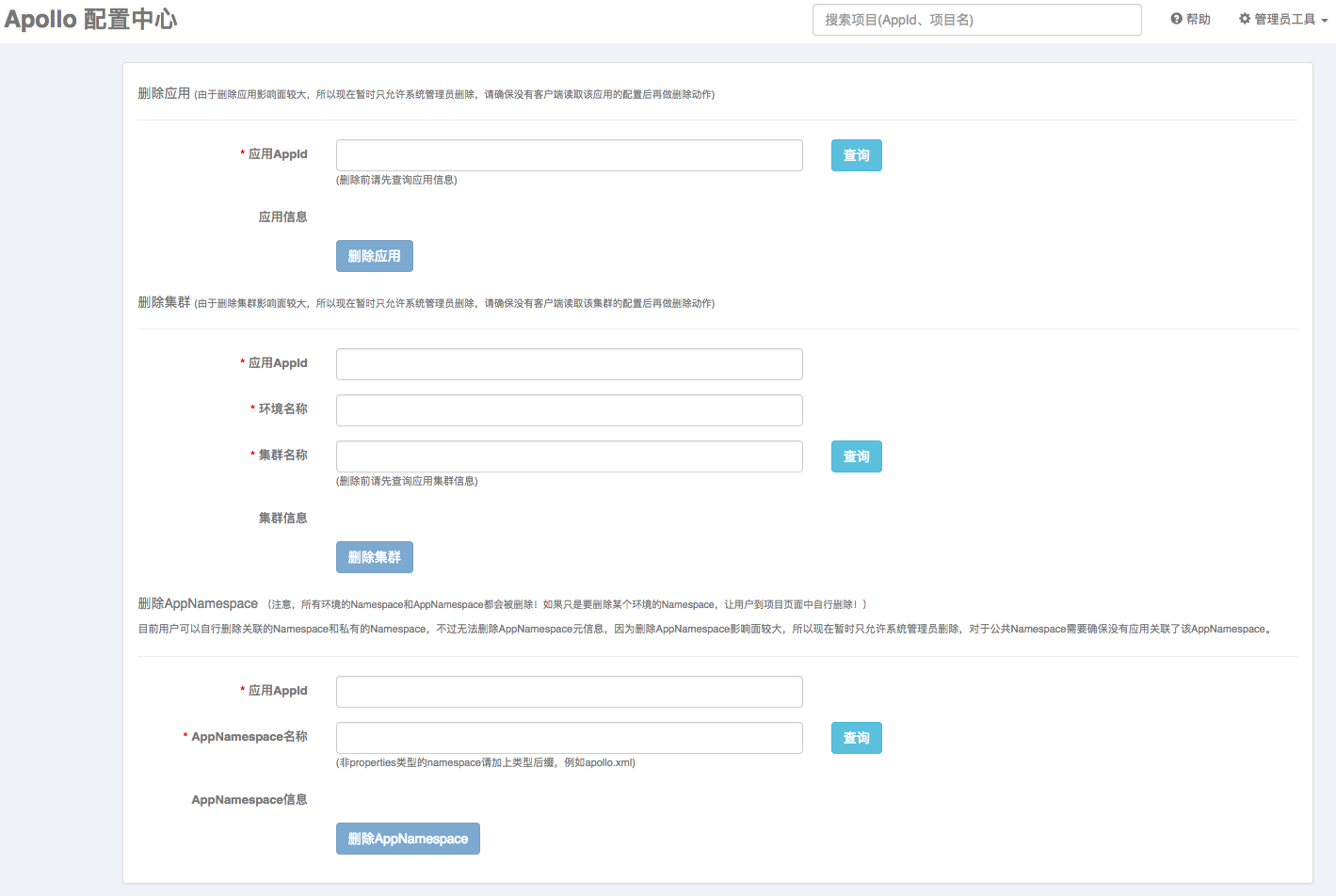Click the 删除应用 button

coord(374,256)
